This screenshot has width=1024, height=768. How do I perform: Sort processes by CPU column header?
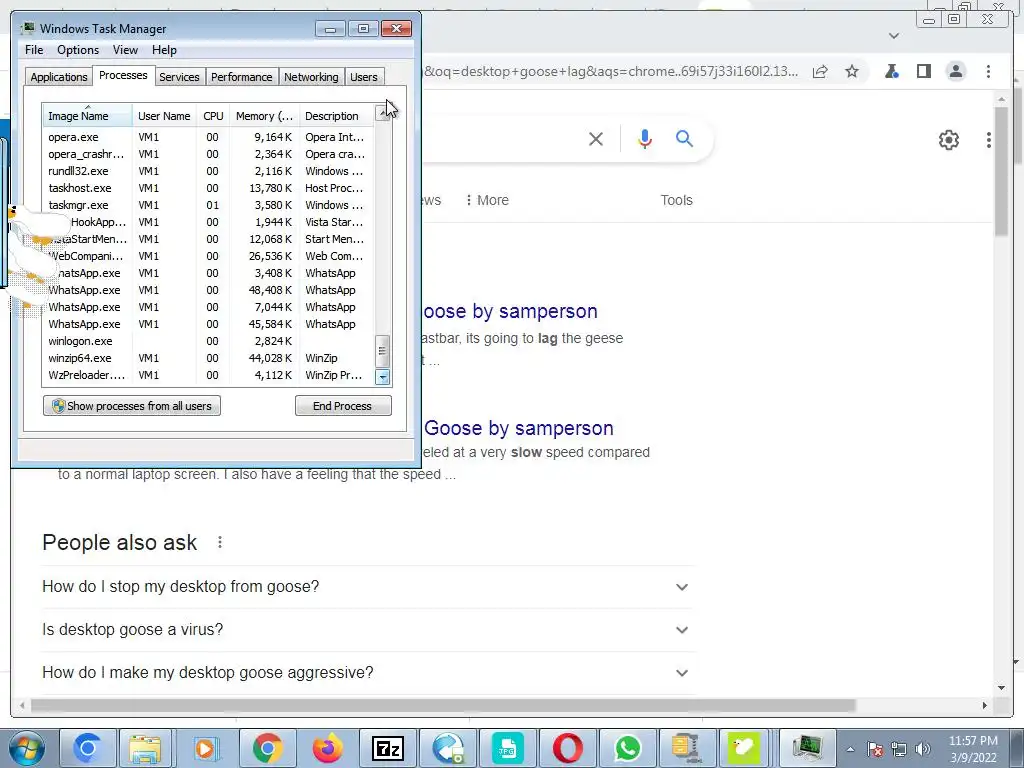(213, 116)
